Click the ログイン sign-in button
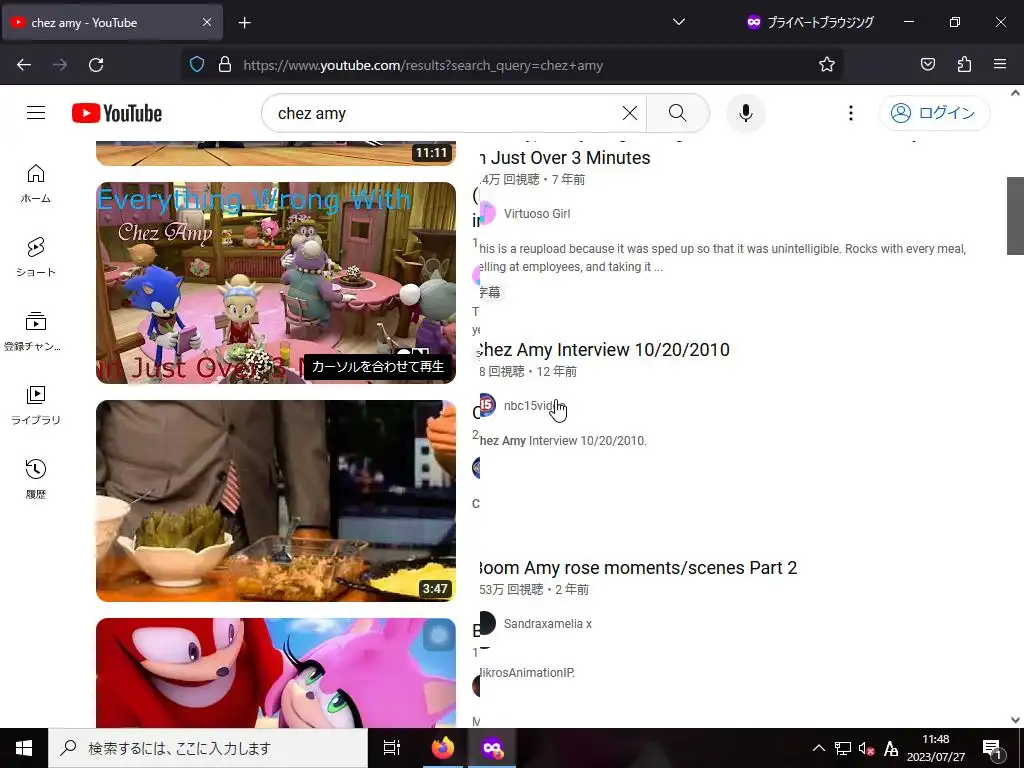This screenshot has height=768, width=1024. click(935, 113)
